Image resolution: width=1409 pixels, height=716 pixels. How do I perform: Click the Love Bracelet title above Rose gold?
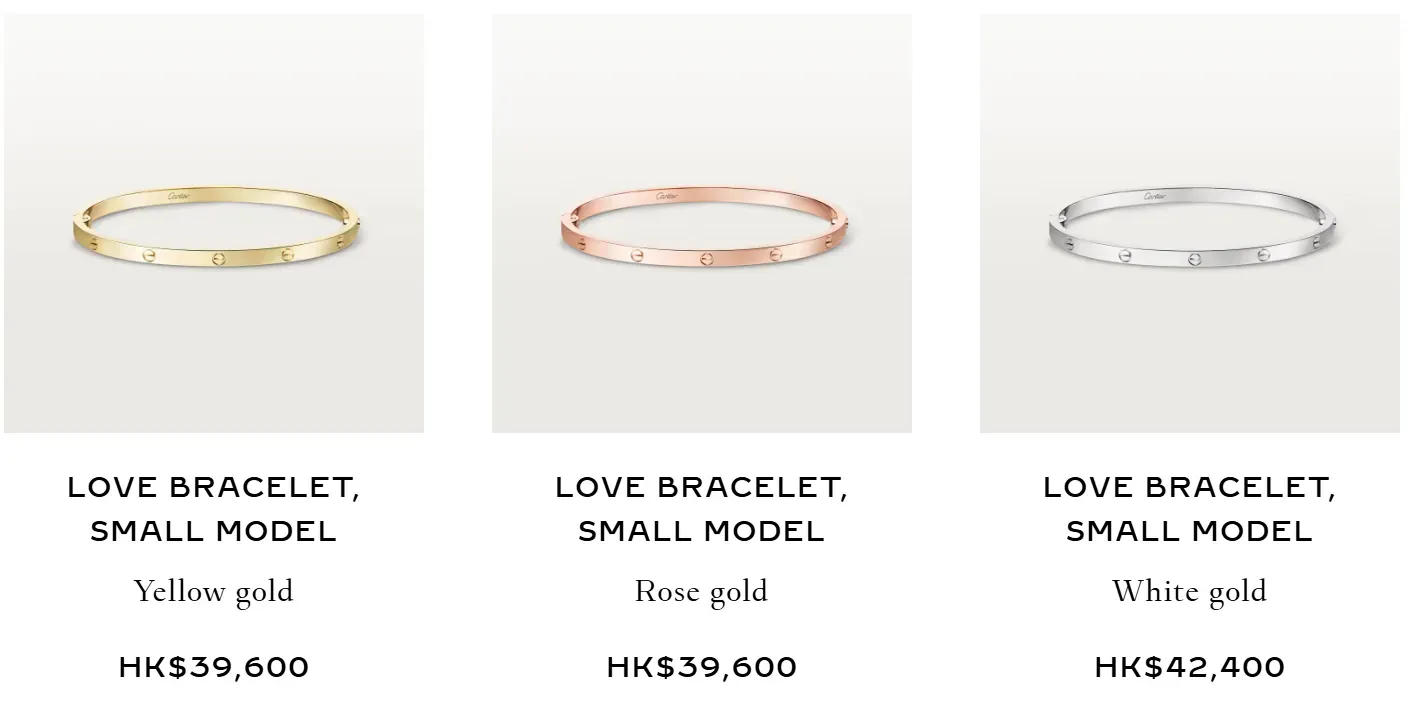[x=702, y=509]
